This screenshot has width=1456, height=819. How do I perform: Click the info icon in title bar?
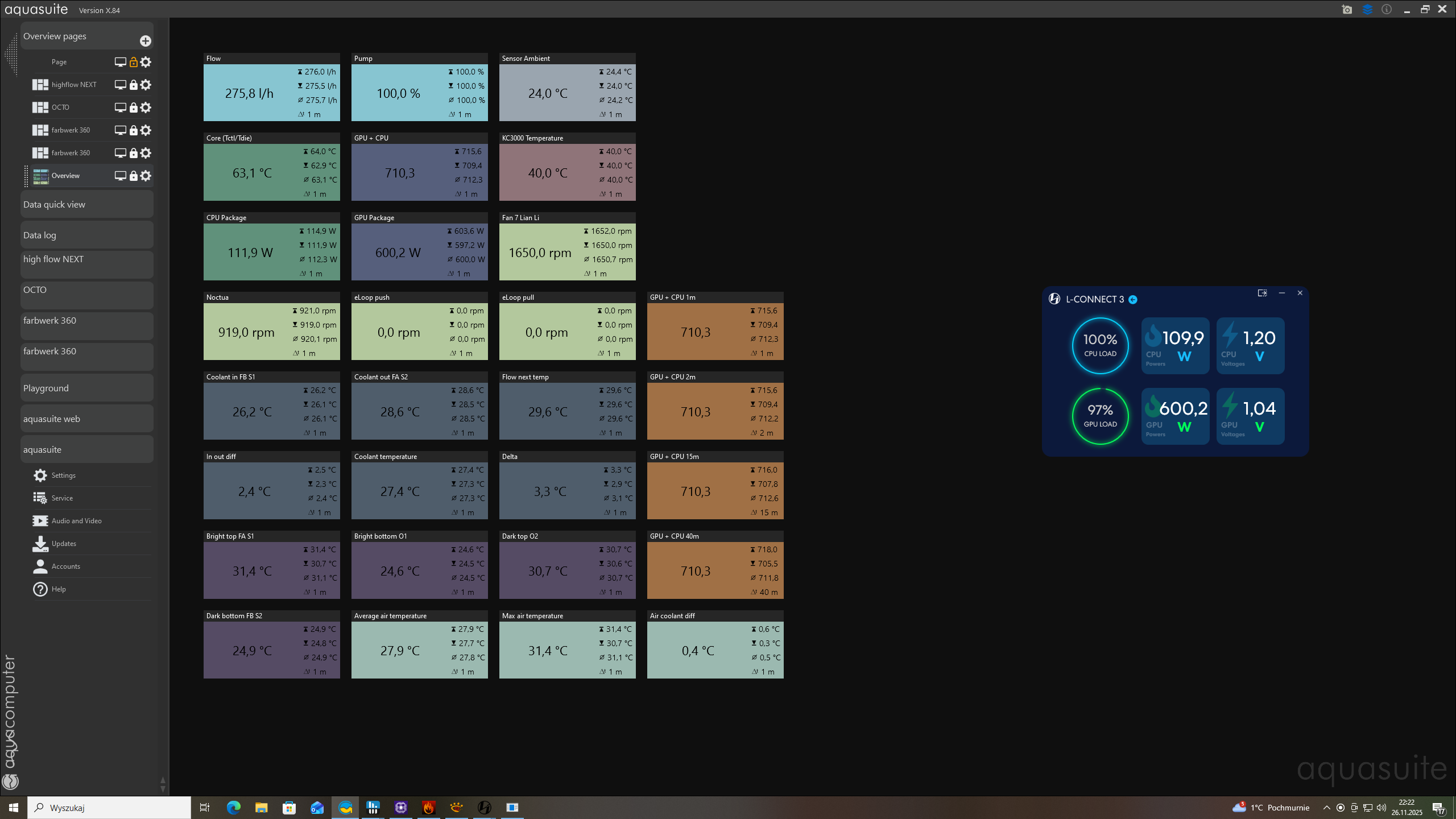click(x=1387, y=10)
